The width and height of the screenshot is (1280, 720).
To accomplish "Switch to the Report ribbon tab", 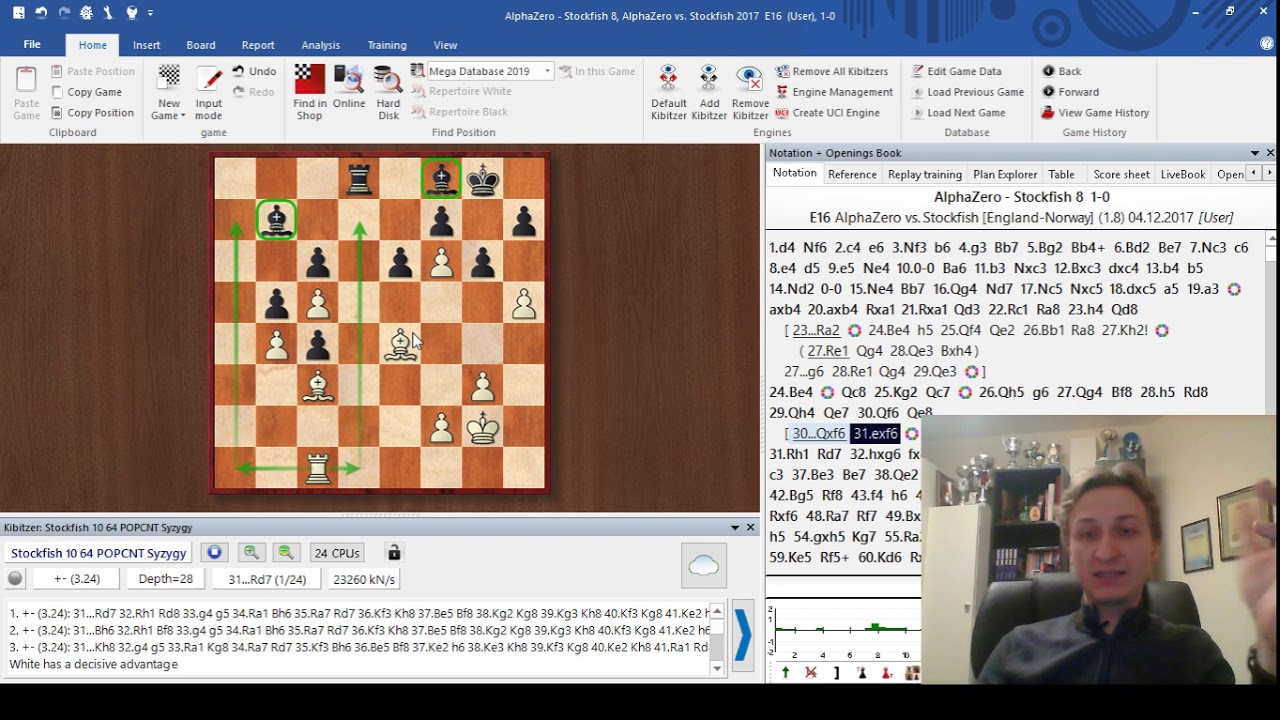I will click(x=258, y=45).
